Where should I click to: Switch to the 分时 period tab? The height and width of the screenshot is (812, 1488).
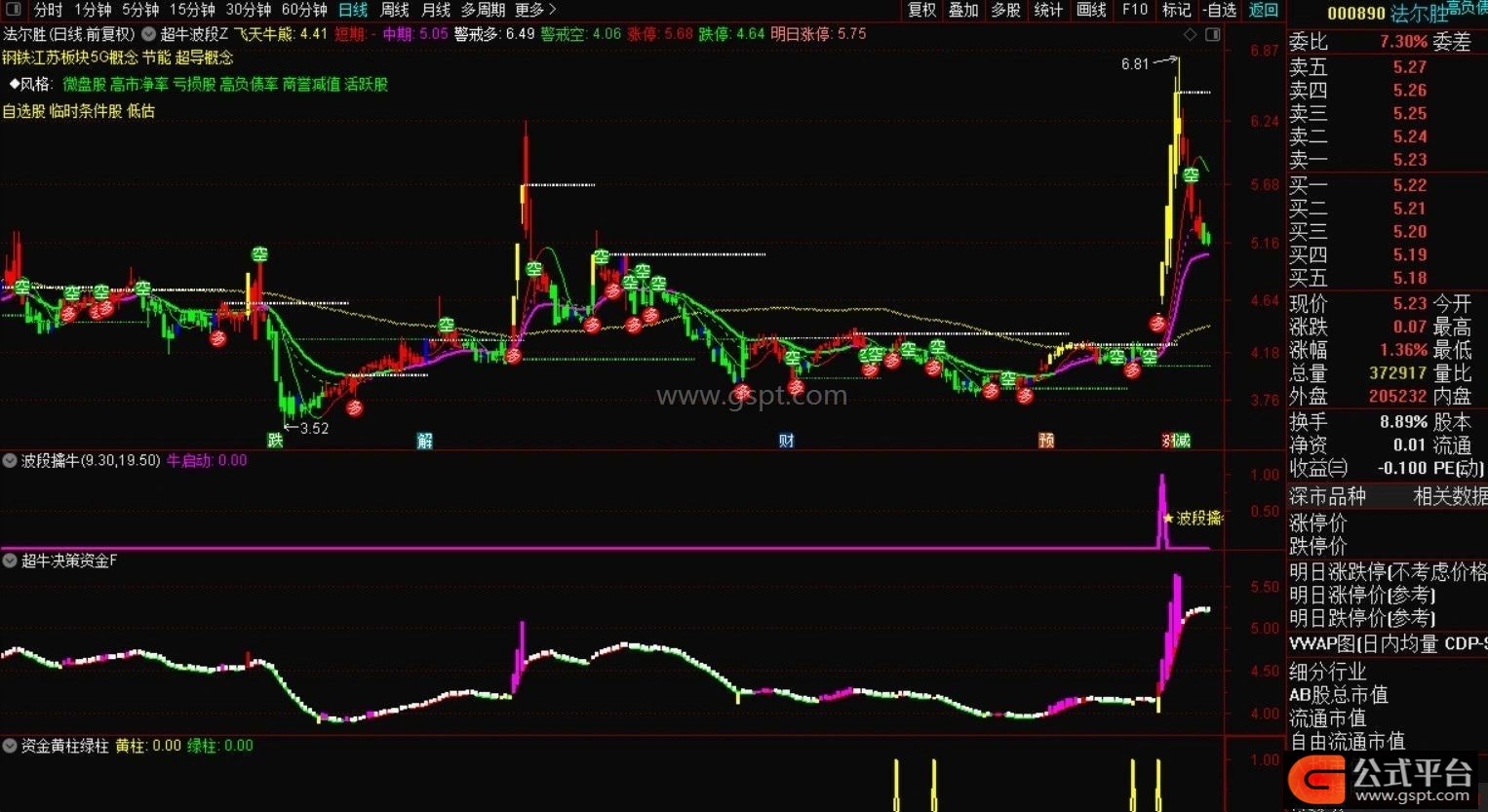[47, 10]
